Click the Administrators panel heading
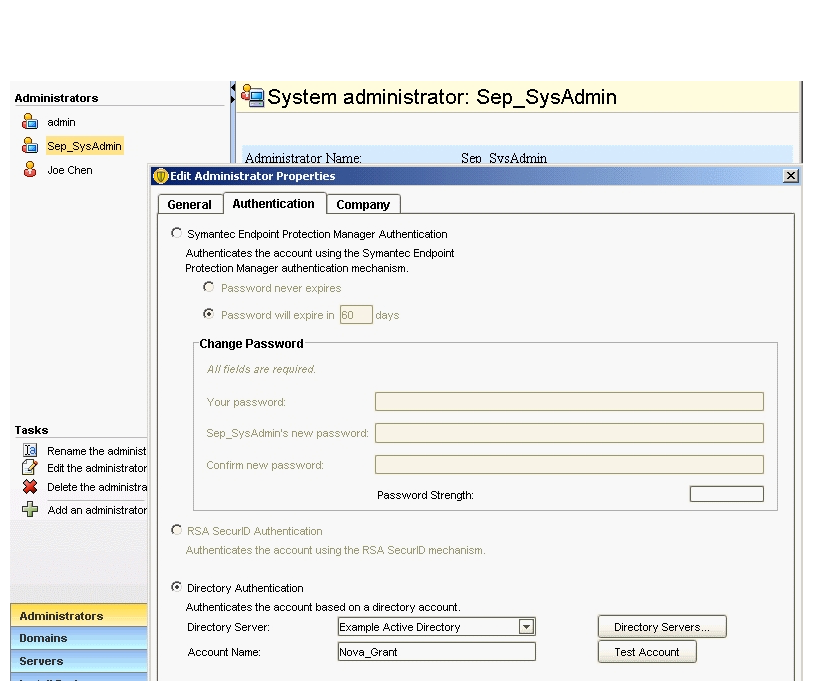 click(57, 98)
